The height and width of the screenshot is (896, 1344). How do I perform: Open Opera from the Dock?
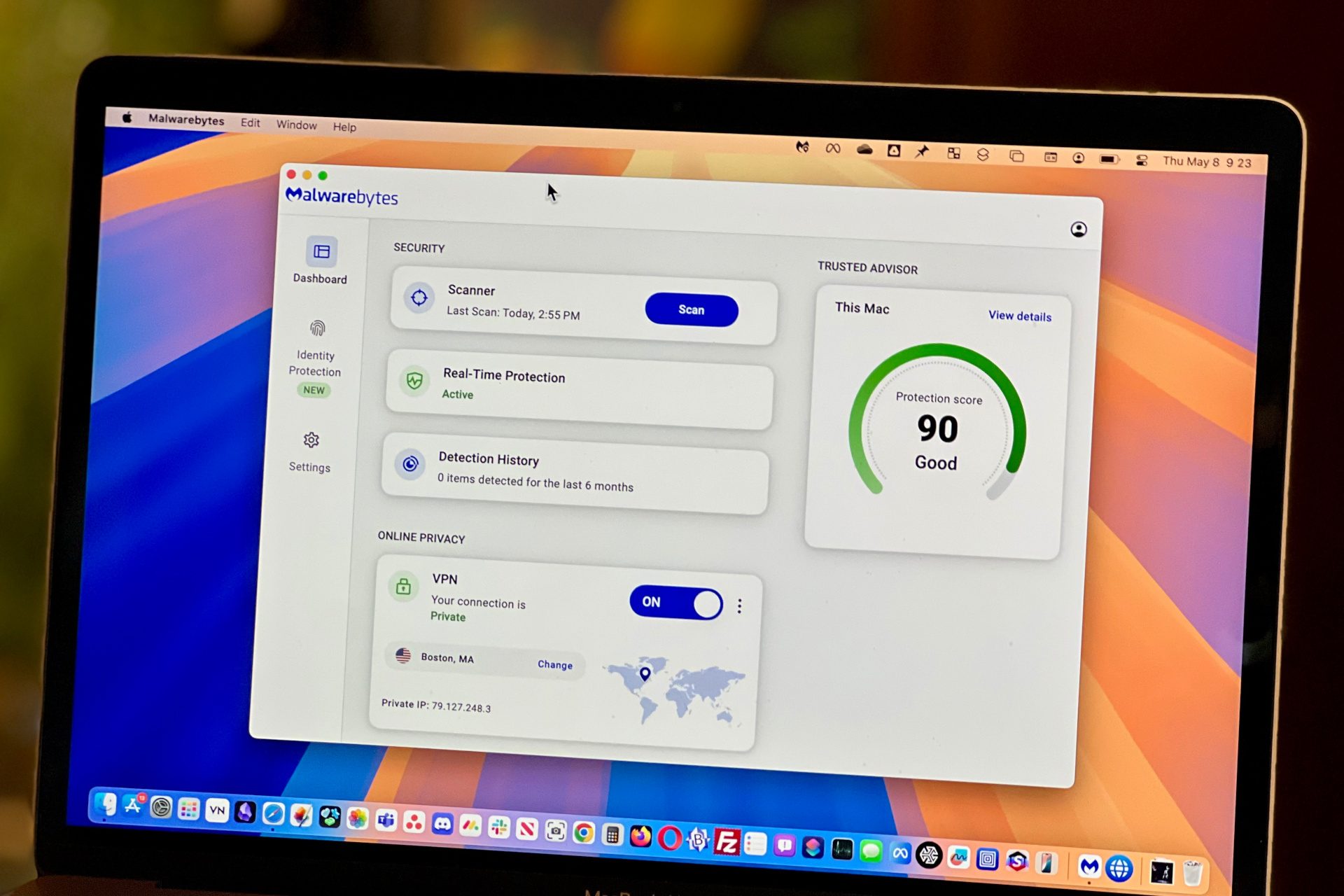(669, 838)
